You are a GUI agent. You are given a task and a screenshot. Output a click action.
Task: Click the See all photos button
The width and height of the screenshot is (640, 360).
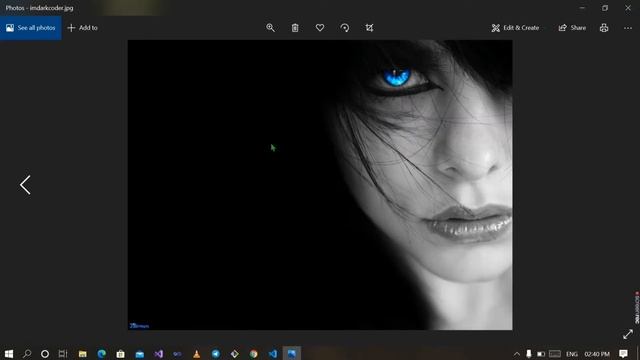(31, 28)
